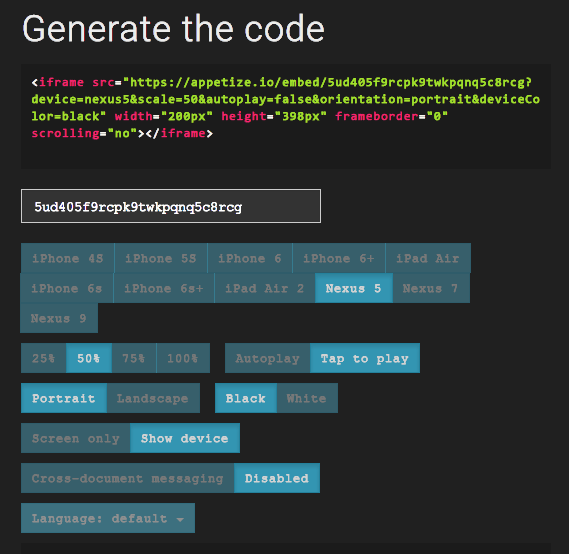
Task: Choose Tap to play option
Action: [x=365, y=358]
